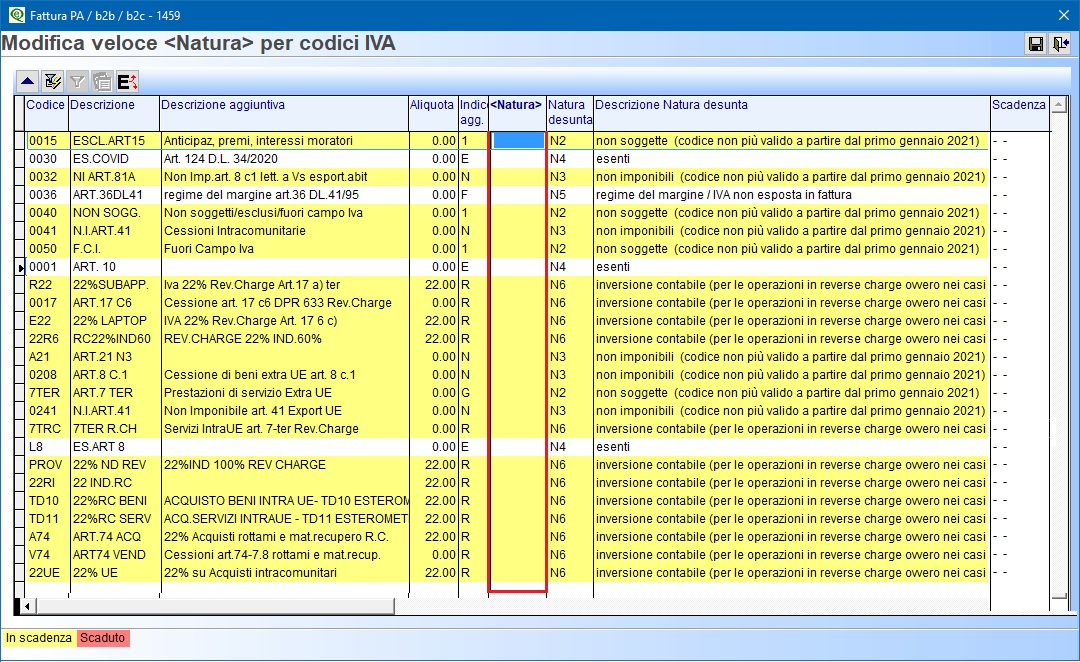
Task: Click the Natura field in the ES.COVID row
Action: point(518,158)
